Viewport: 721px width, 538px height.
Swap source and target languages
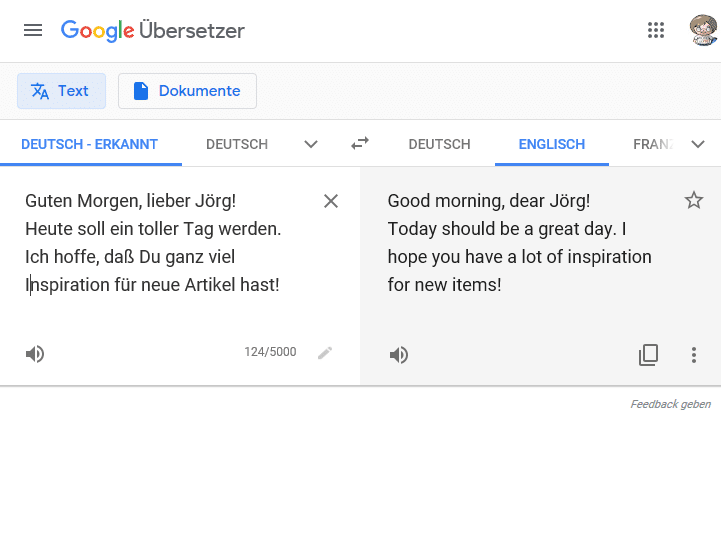[360, 143]
